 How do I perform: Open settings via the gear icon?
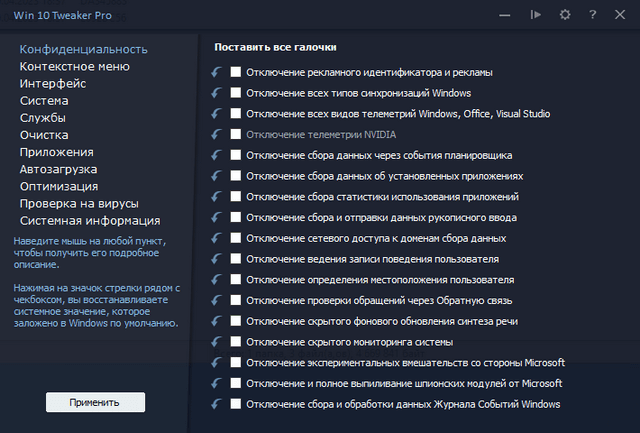(x=564, y=15)
